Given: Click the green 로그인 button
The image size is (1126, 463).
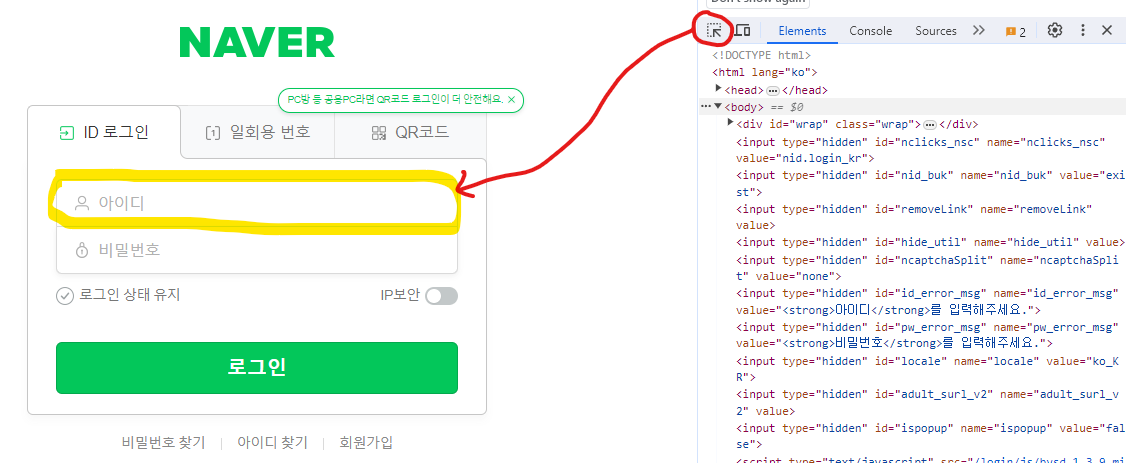Looking at the screenshot, I should click(x=257, y=368).
